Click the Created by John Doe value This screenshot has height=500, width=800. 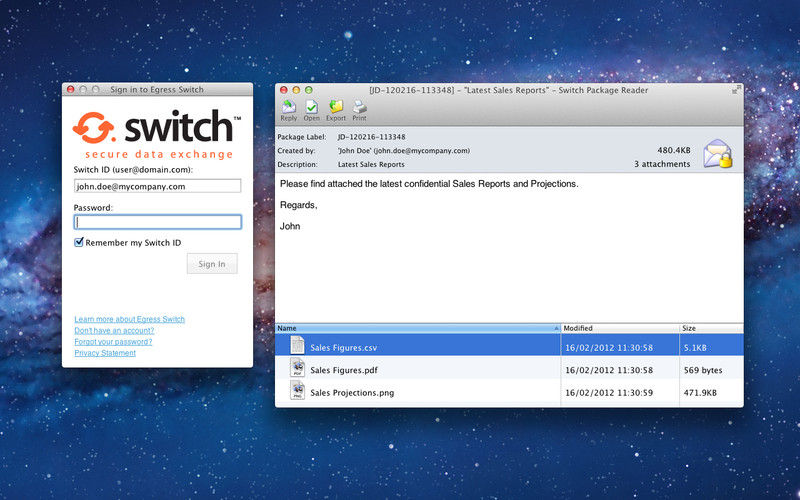[x=404, y=151]
